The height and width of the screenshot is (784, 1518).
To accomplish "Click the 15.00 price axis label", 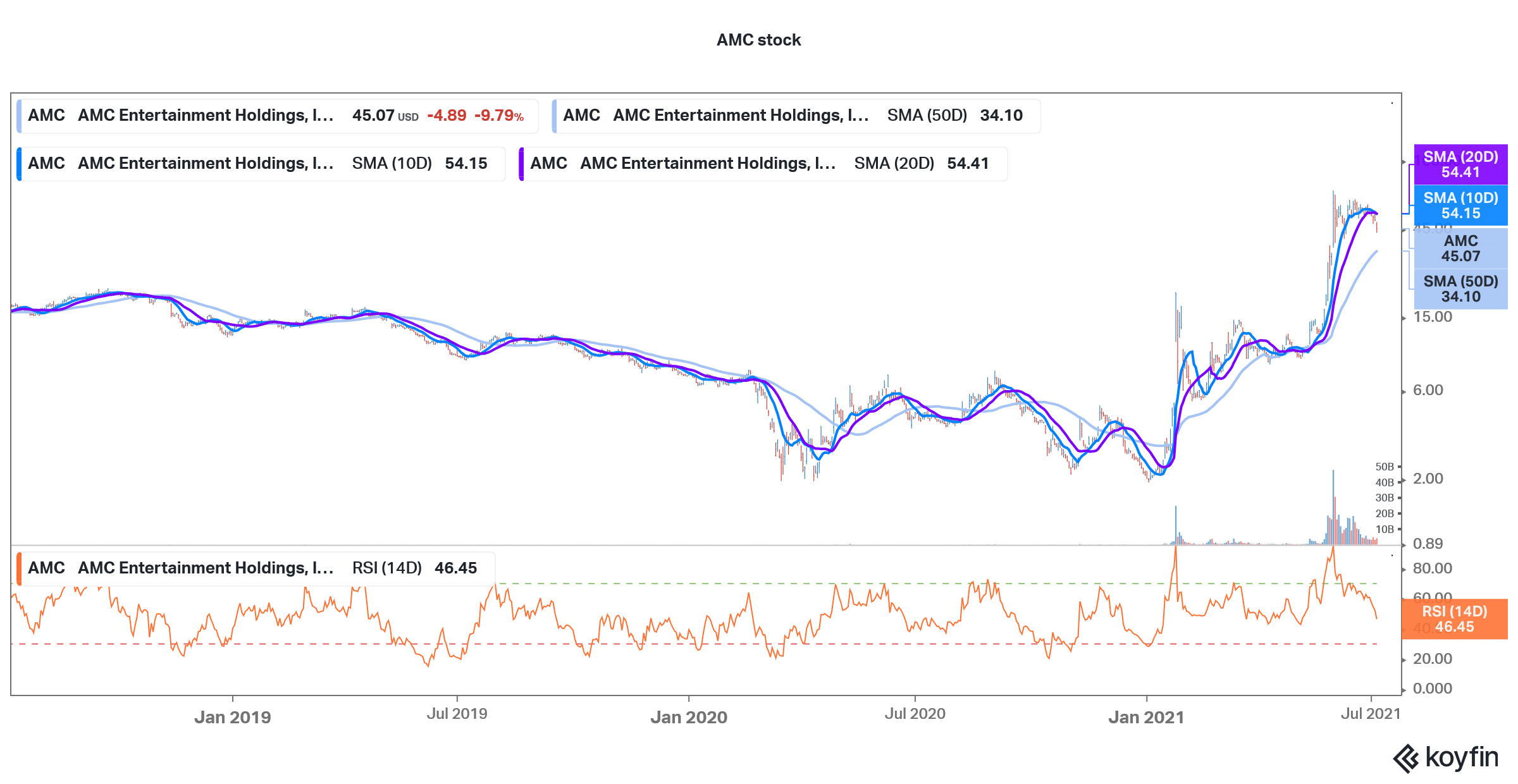I will coord(1433,317).
